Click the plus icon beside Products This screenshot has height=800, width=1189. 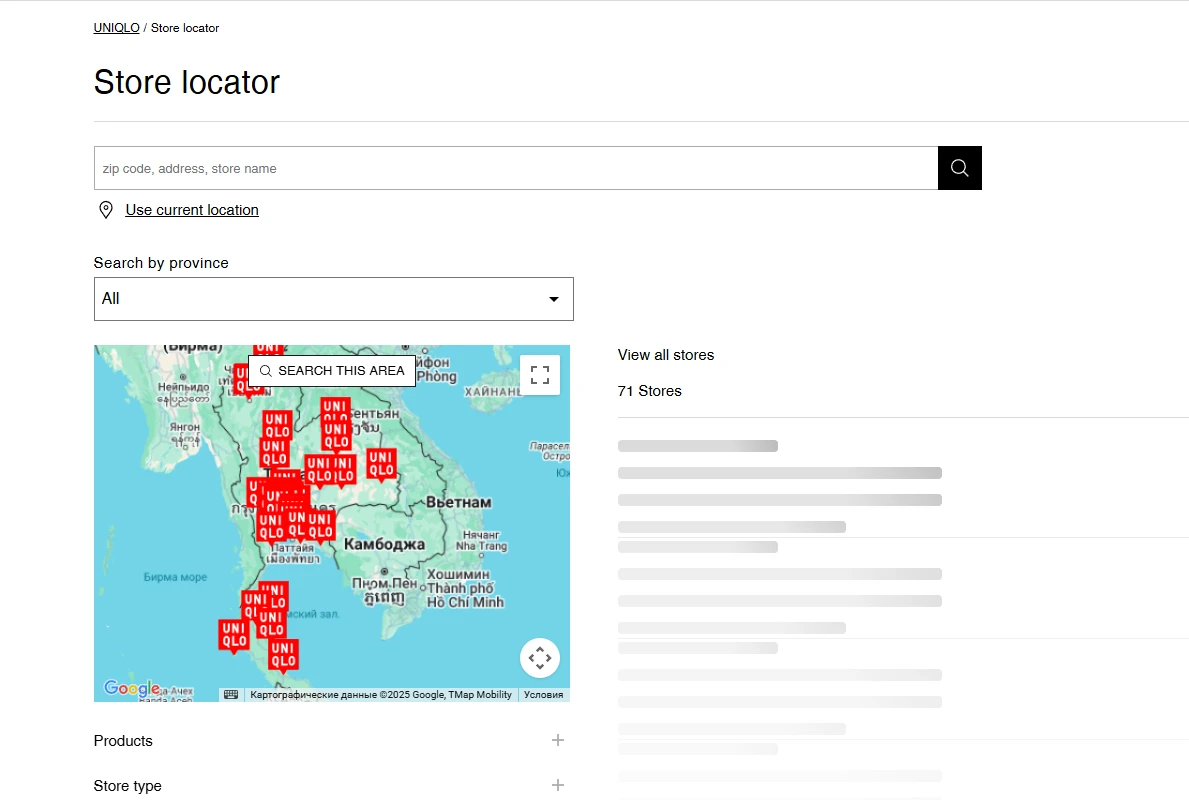point(558,740)
